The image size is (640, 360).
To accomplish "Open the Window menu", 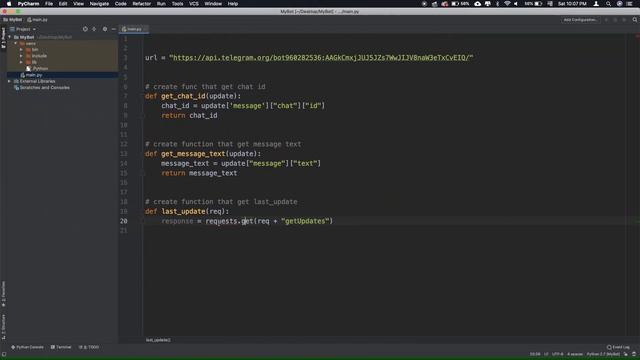I will (x=213, y=4).
